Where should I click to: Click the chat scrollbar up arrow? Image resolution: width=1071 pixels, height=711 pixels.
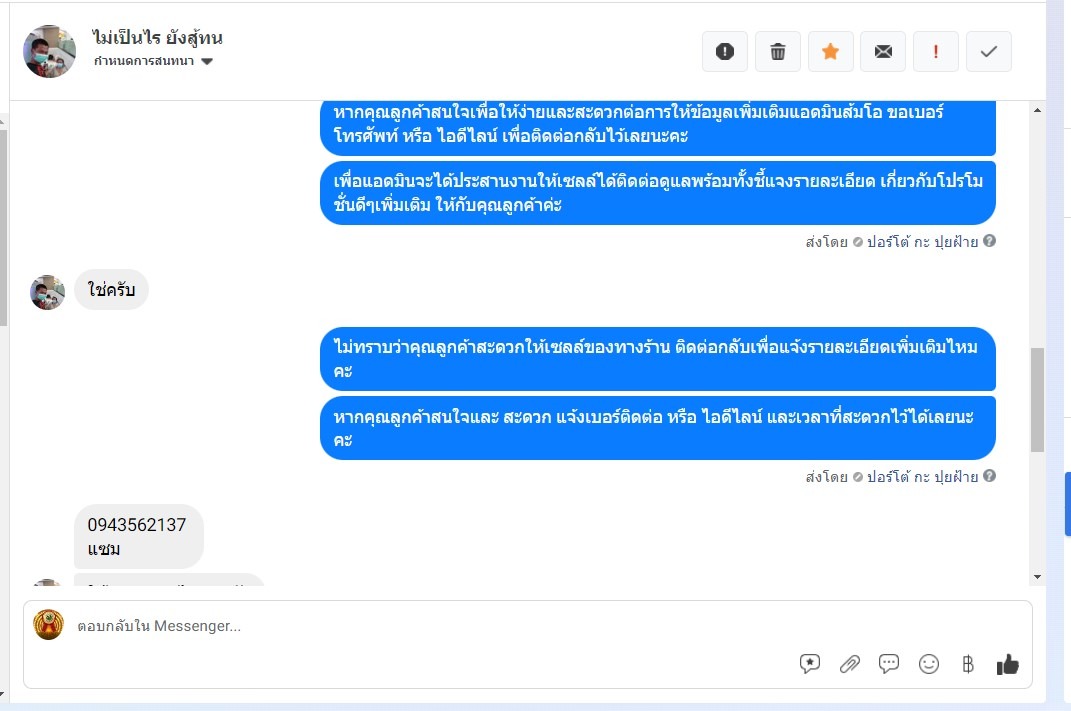click(1038, 110)
